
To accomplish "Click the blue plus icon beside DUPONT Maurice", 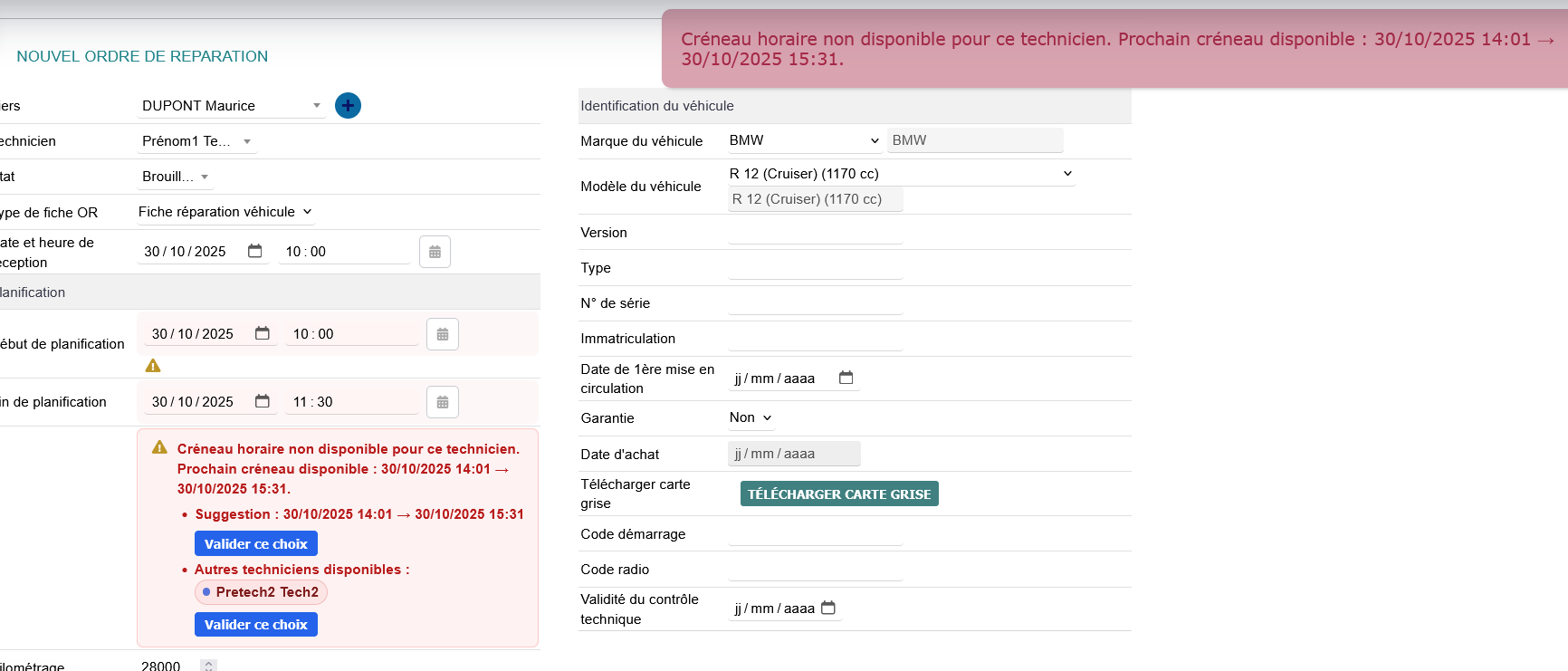I will click(348, 106).
